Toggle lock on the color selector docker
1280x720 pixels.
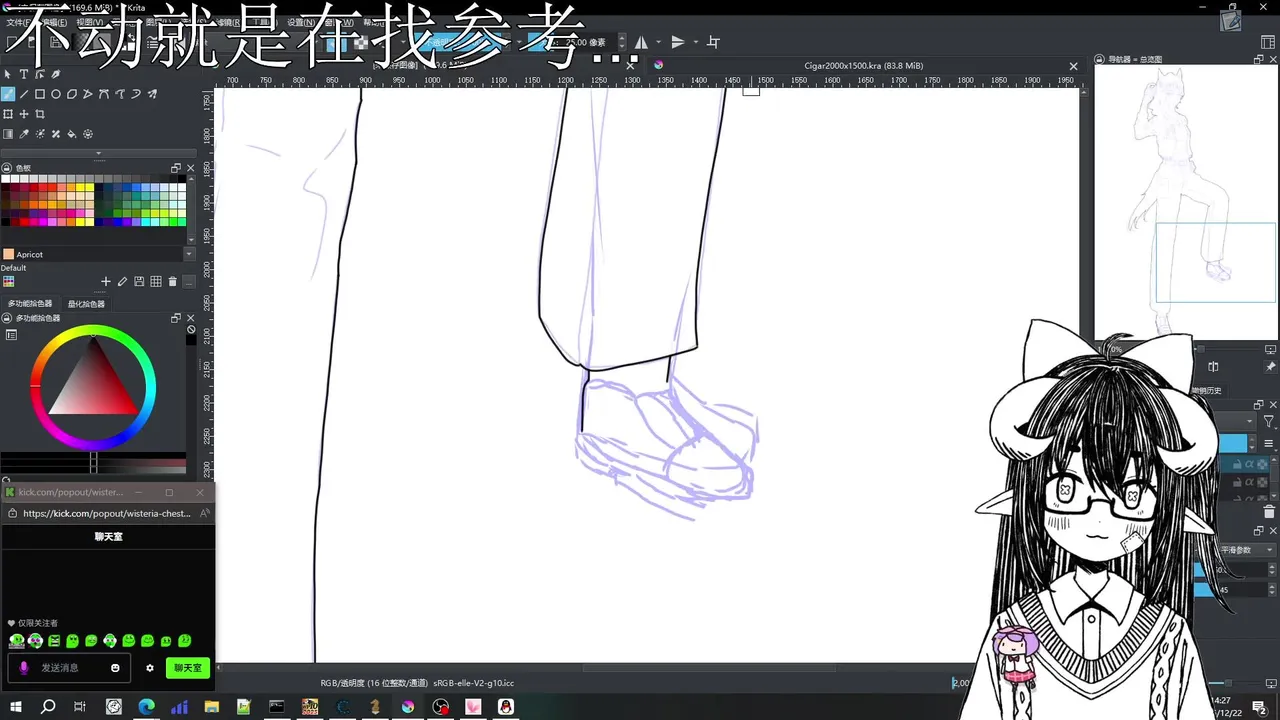point(7,318)
